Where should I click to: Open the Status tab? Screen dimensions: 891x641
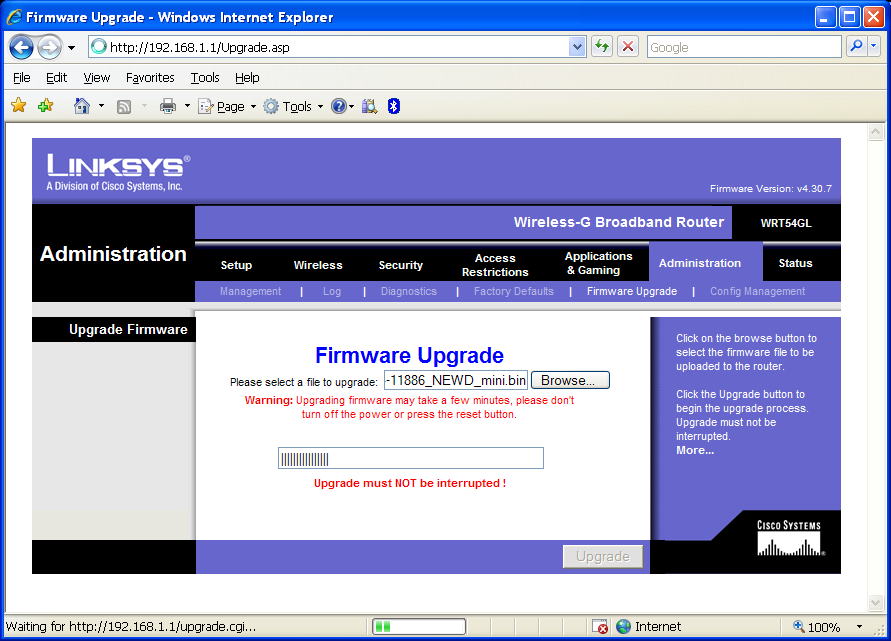(x=795, y=263)
